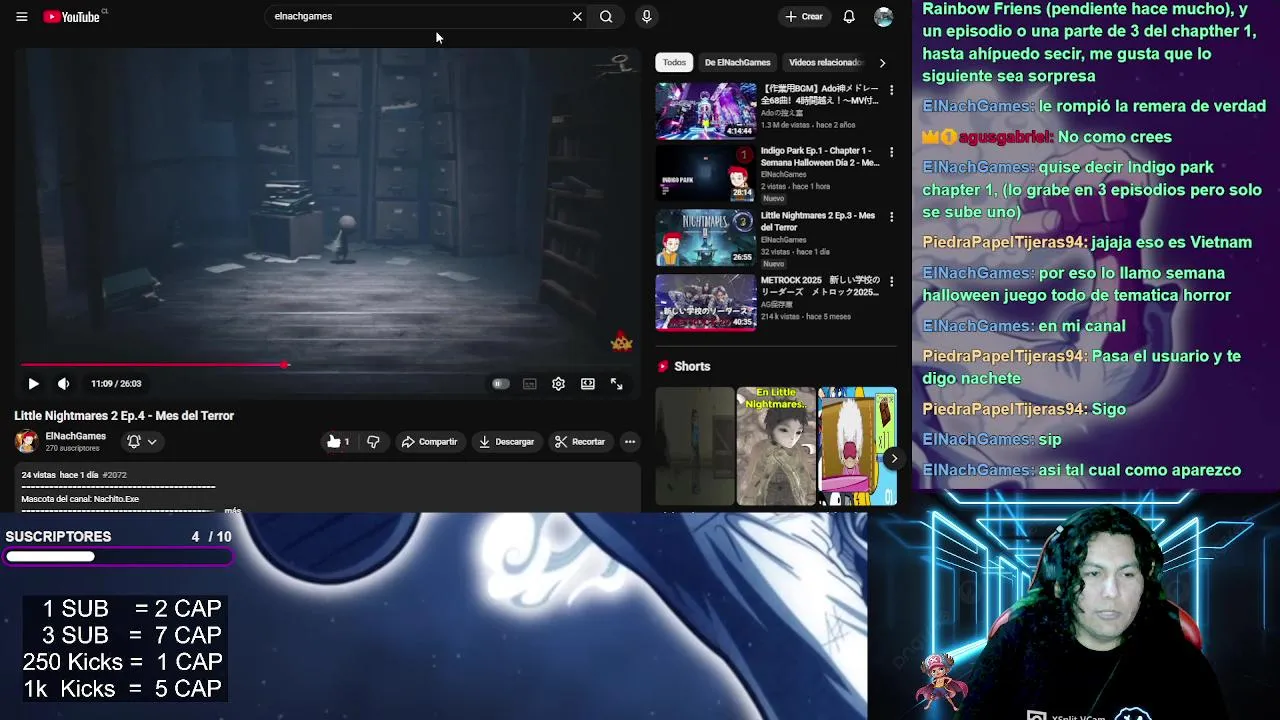Select the De ElNachGames filter chip
1280x720 pixels.
[737, 62]
